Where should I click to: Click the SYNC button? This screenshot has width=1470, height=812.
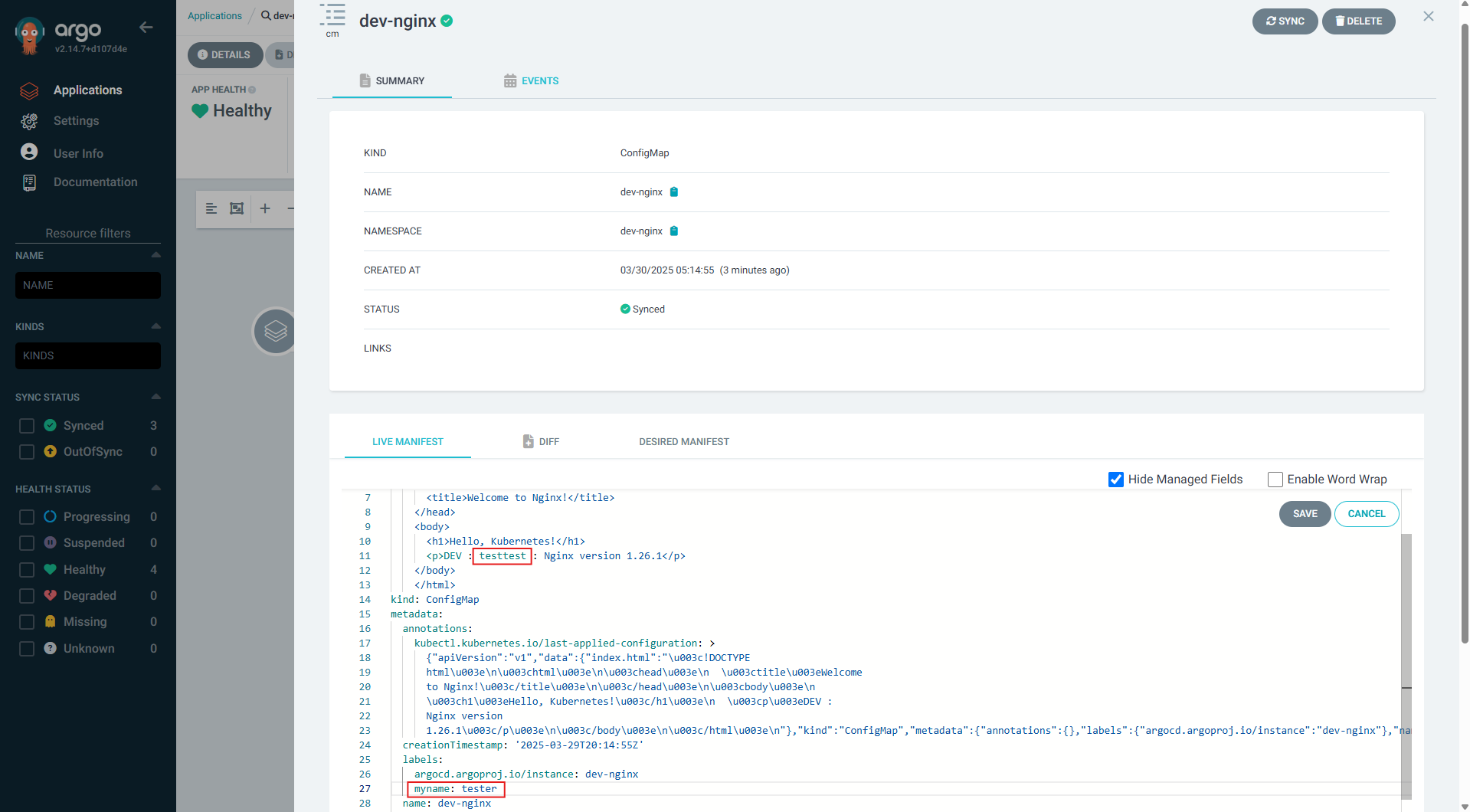(1285, 21)
